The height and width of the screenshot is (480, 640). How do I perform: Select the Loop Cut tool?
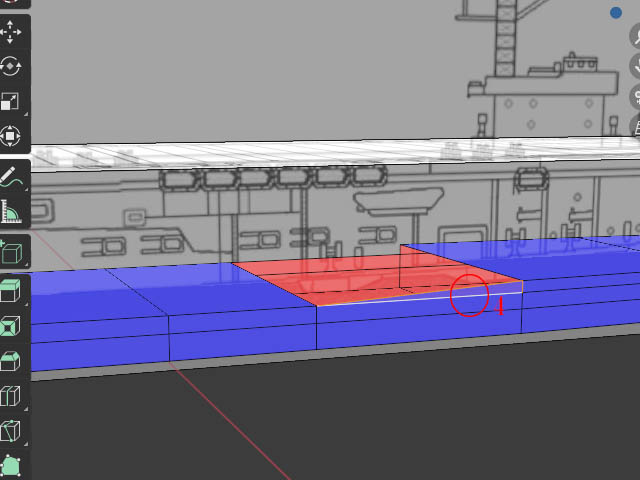pyautogui.click(x=11, y=395)
